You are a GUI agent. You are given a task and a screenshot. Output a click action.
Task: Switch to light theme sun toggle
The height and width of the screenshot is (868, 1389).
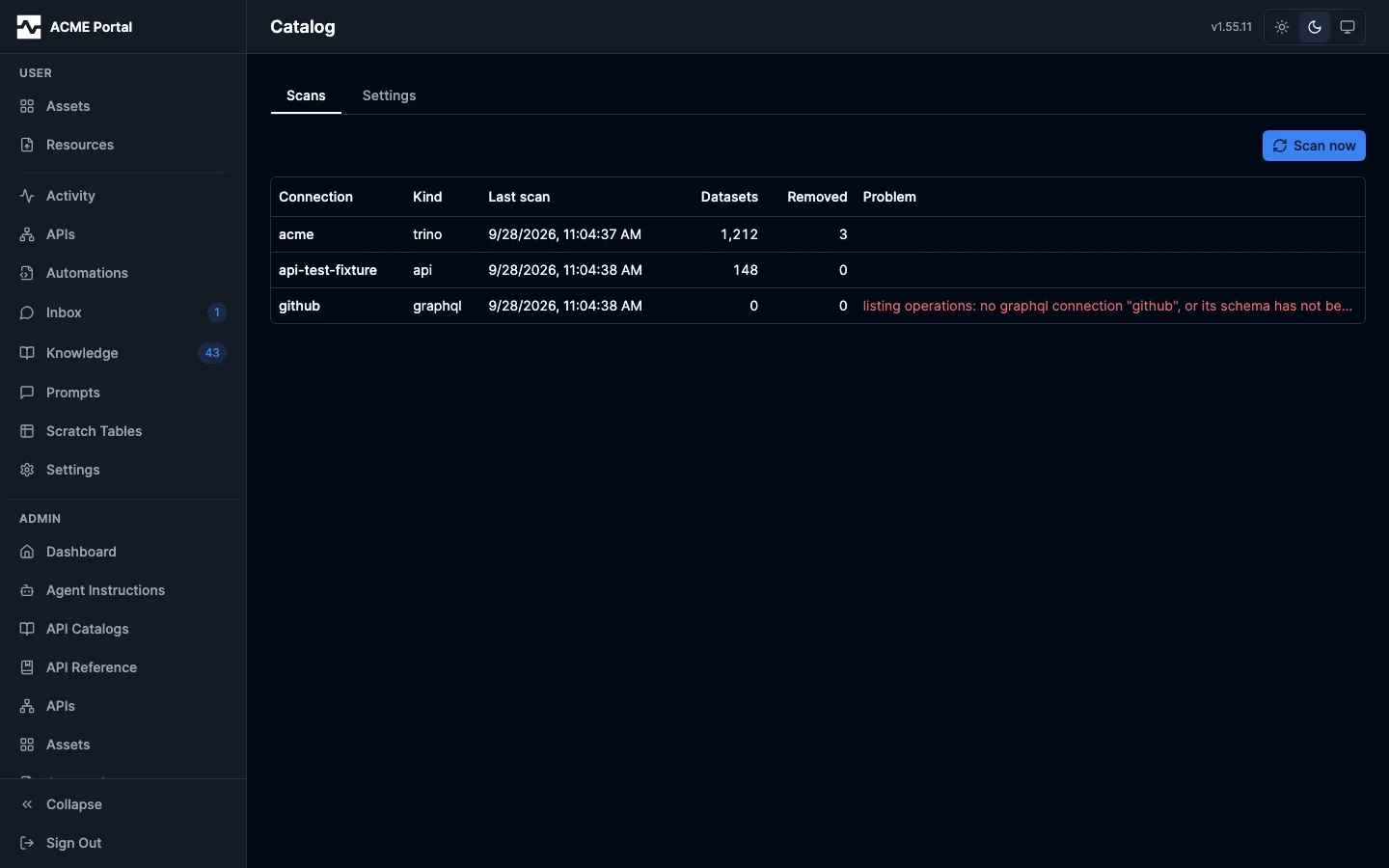[x=1282, y=27]
